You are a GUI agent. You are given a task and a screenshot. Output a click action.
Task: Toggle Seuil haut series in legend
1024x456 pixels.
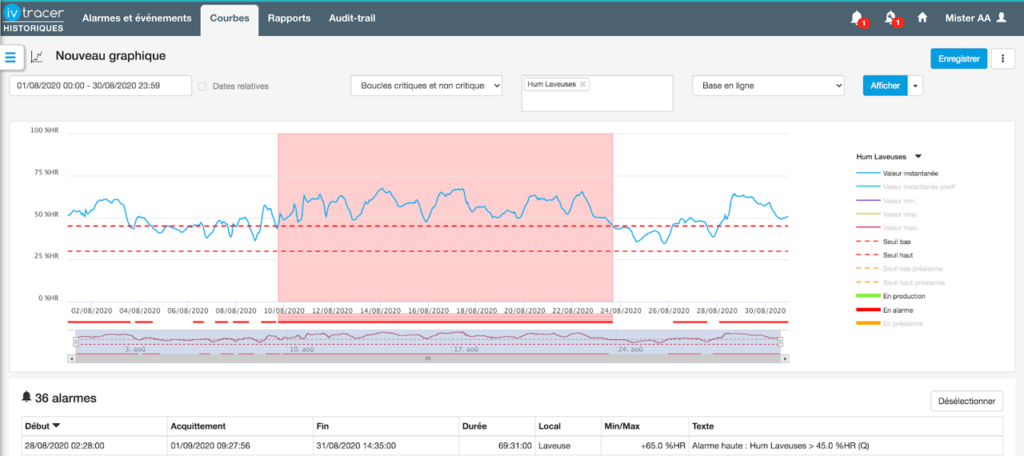897,256
